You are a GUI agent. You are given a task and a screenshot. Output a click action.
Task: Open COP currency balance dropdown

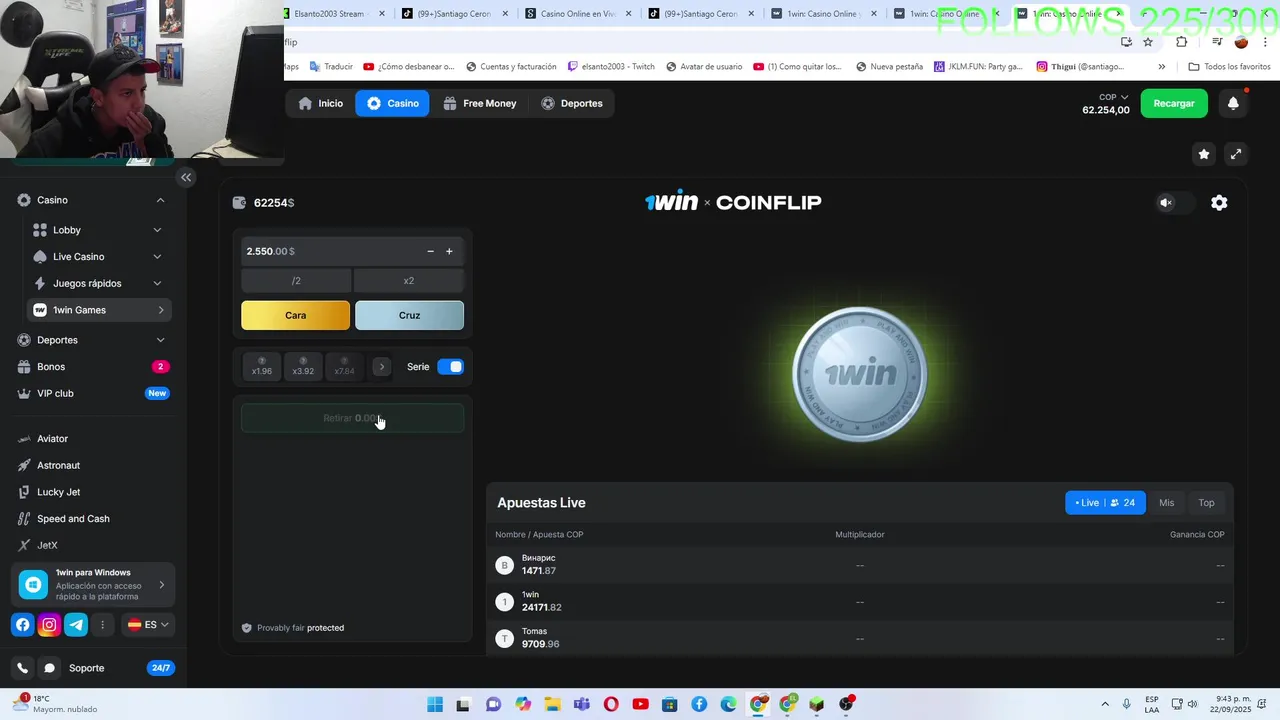tap(1106, 104)
